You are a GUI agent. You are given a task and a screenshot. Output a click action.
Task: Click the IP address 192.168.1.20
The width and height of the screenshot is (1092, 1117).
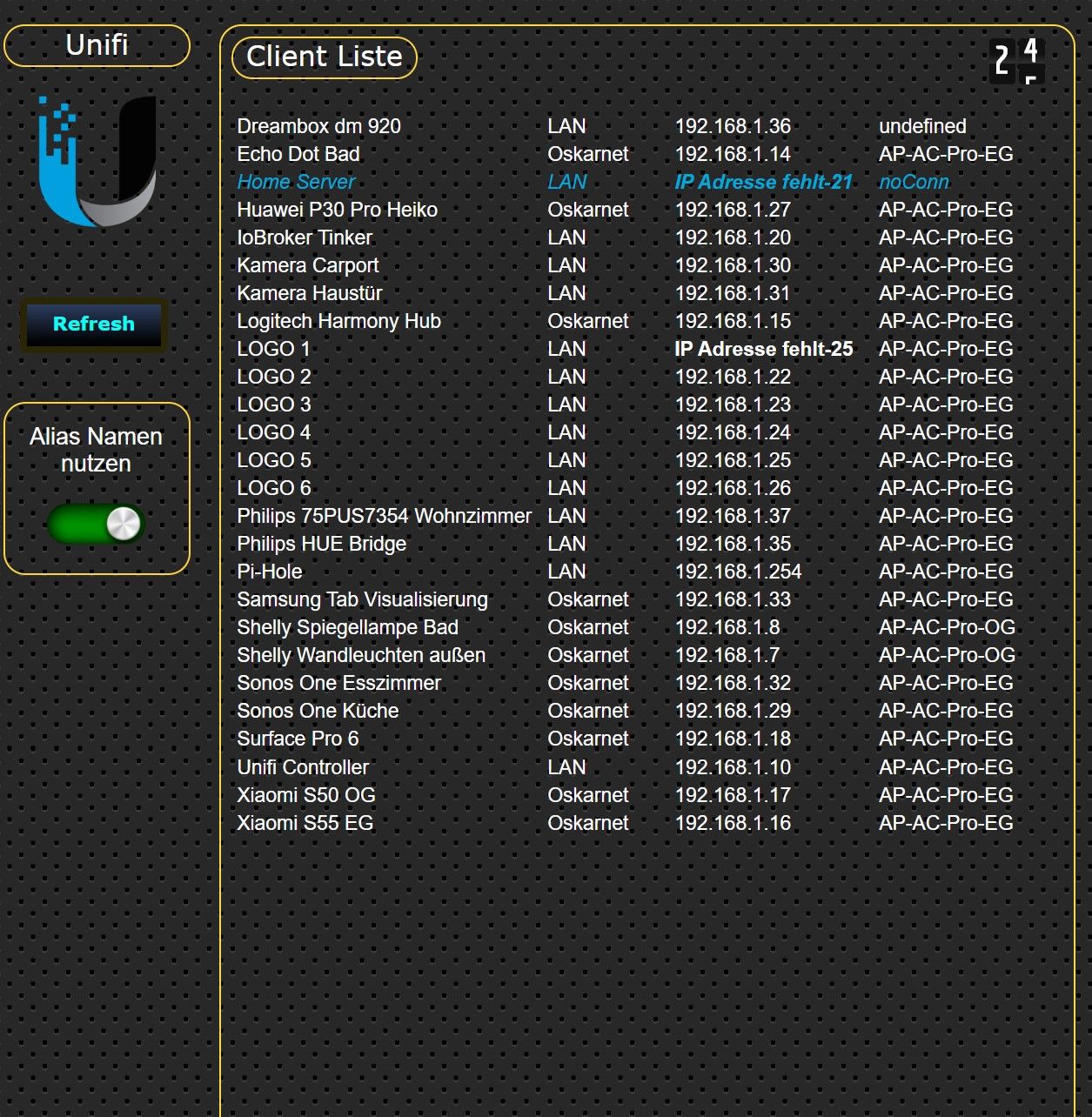[733, 237]
